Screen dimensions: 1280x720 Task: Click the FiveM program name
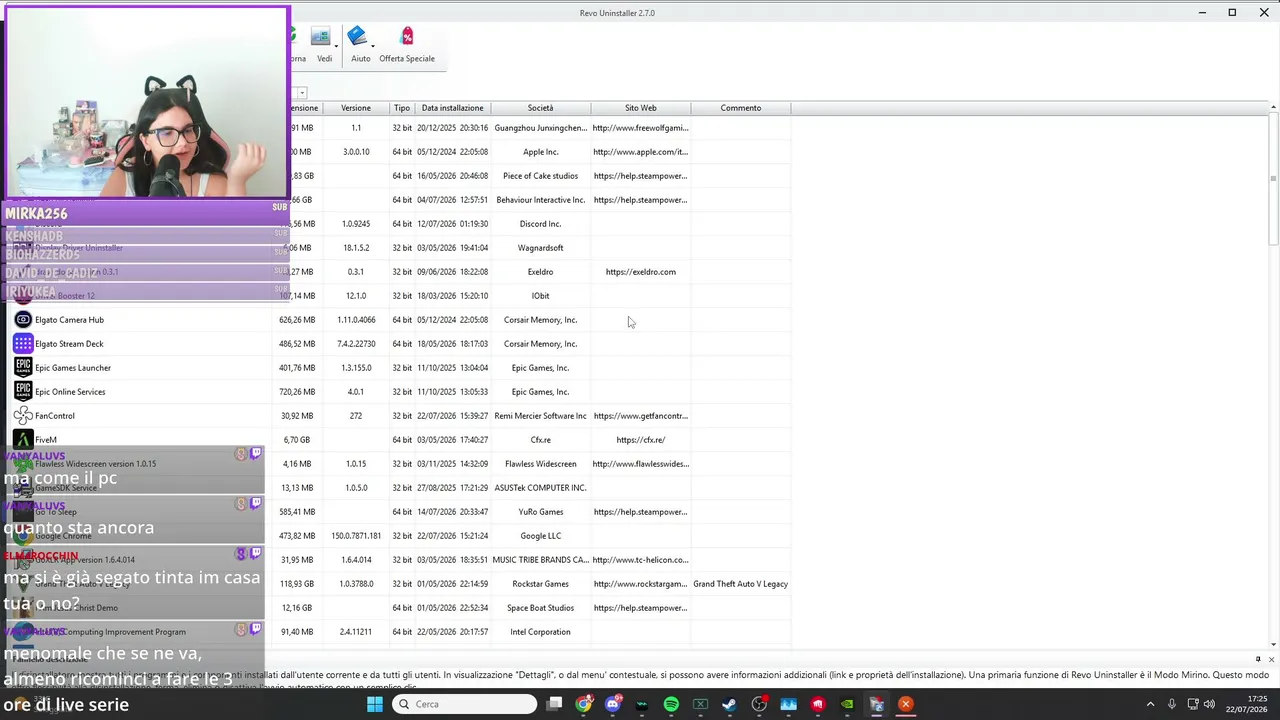pyautogui.click(x=46, y=440)
